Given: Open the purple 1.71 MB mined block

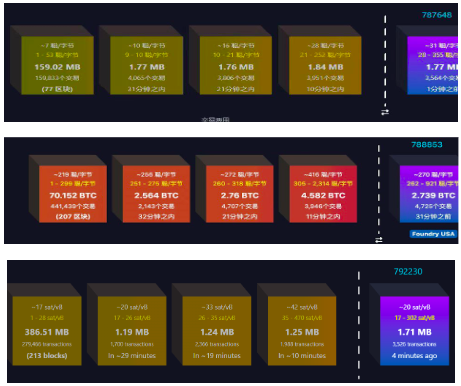Looking at the screenshot, I should [415, 331].
